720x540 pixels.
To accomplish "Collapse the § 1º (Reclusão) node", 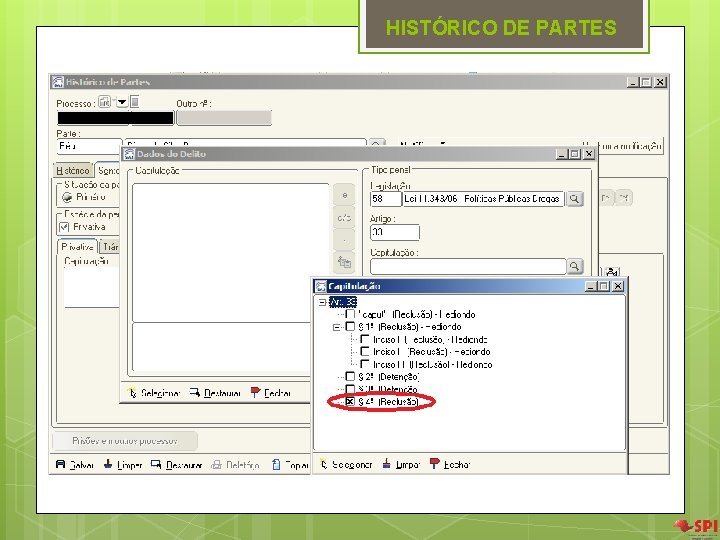I will point(337,327).
